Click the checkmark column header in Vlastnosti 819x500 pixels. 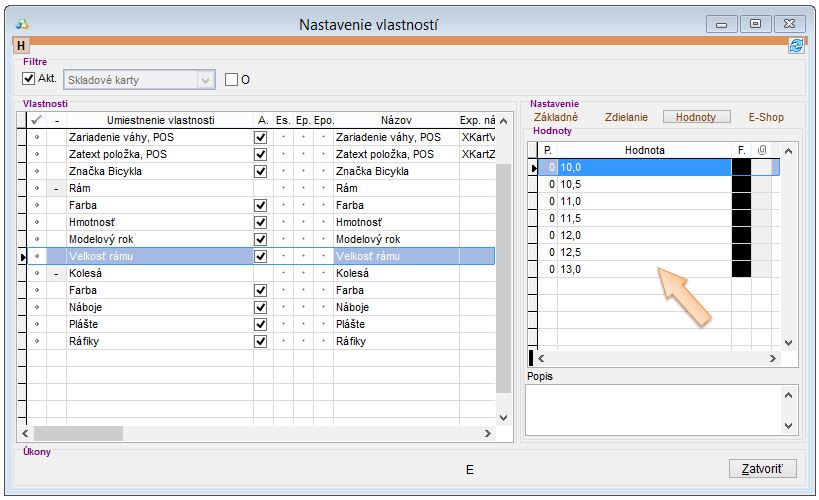[37, 120]
